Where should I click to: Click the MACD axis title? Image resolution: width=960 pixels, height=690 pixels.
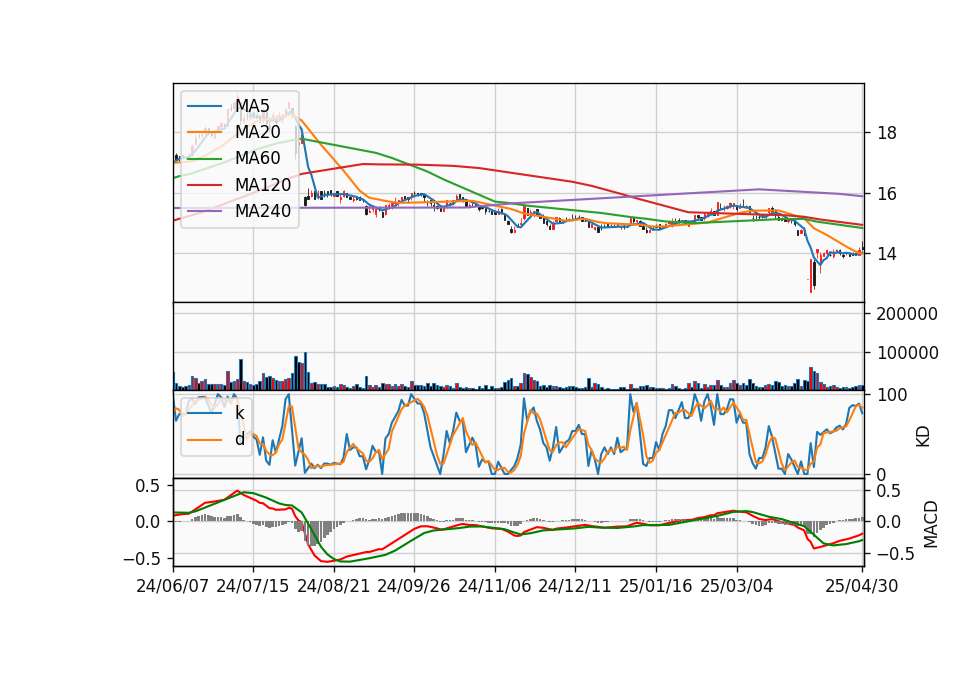click(931, 524)
